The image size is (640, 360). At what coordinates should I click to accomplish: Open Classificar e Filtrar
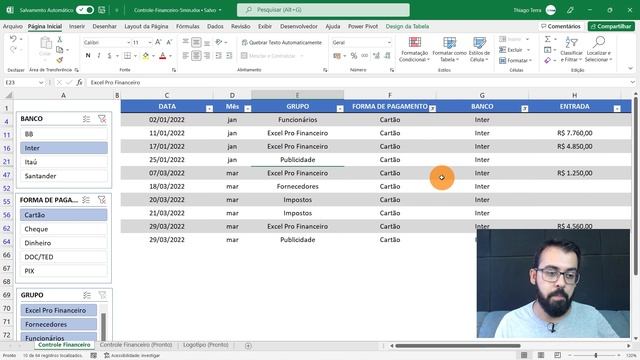click(x=571, y=49)
